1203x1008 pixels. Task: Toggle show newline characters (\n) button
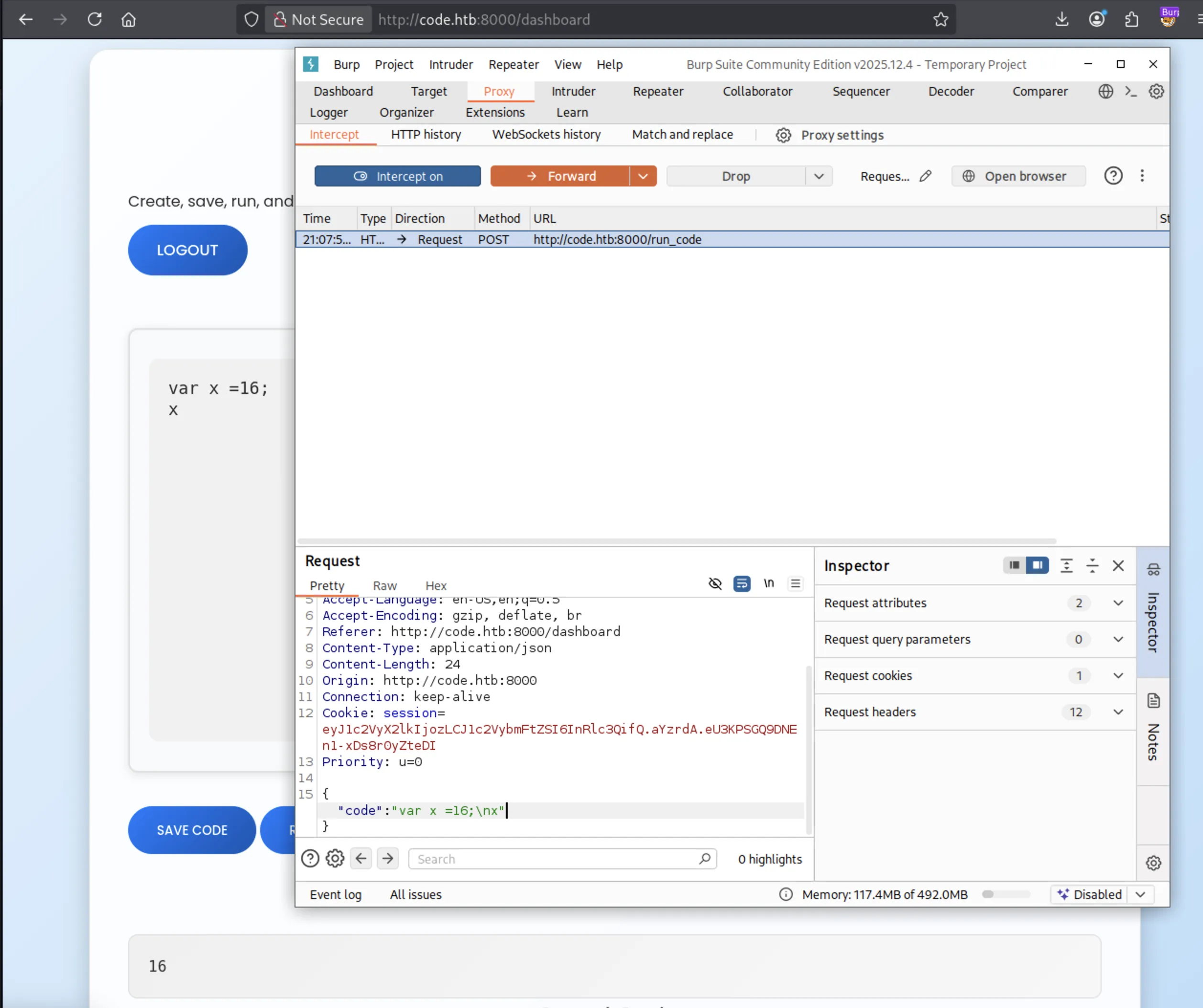tap(768, 583)
